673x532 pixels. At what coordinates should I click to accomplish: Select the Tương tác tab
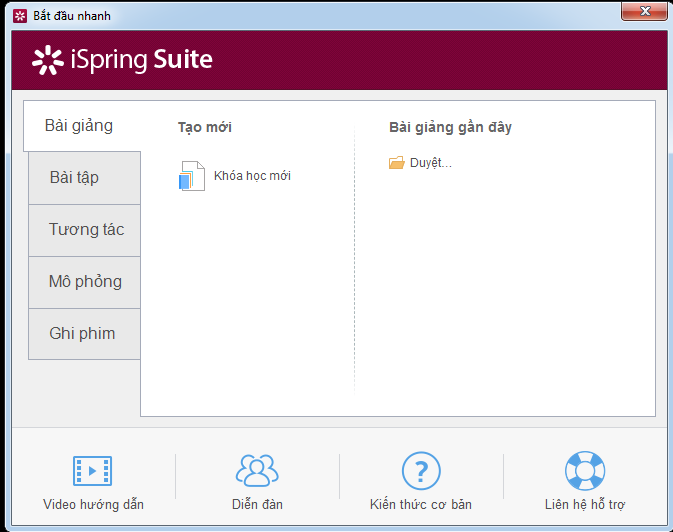click(85, 230)
